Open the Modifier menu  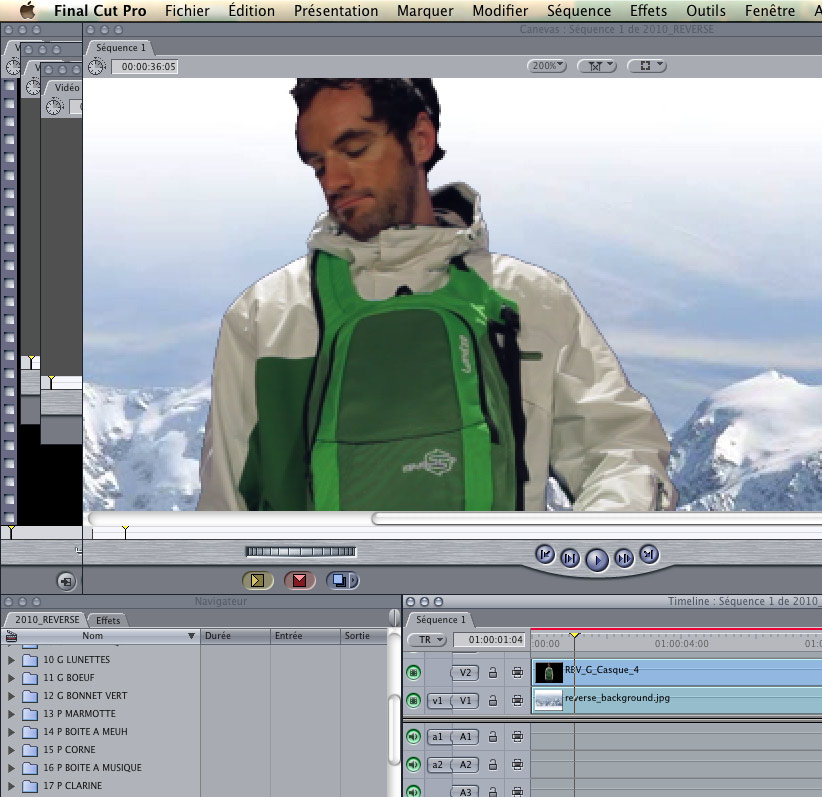click(500, 10)
